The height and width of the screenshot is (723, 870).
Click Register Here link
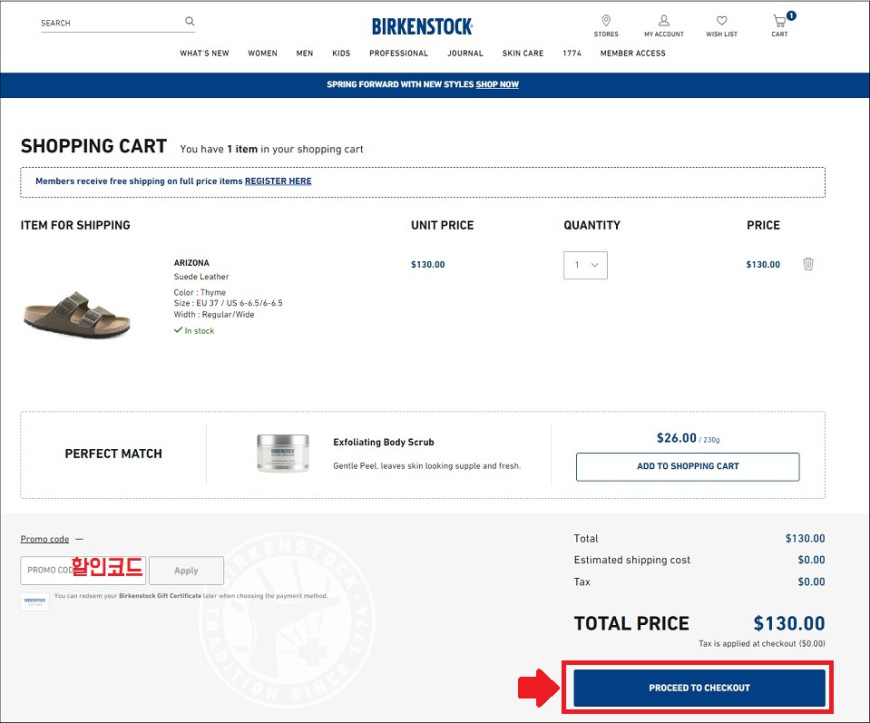coord(278,181)
